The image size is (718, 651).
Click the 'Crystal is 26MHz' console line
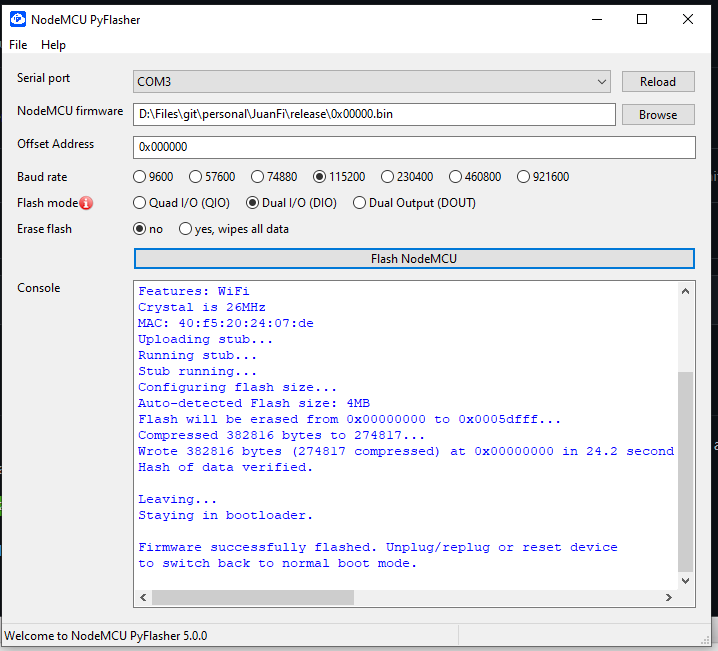tap(202, 307)
